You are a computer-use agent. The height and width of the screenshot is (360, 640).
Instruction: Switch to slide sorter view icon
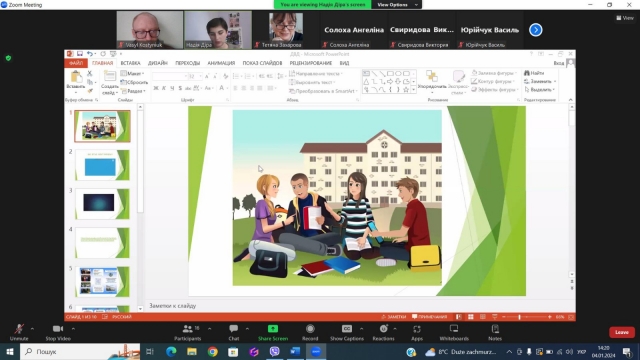coord(471,317)
